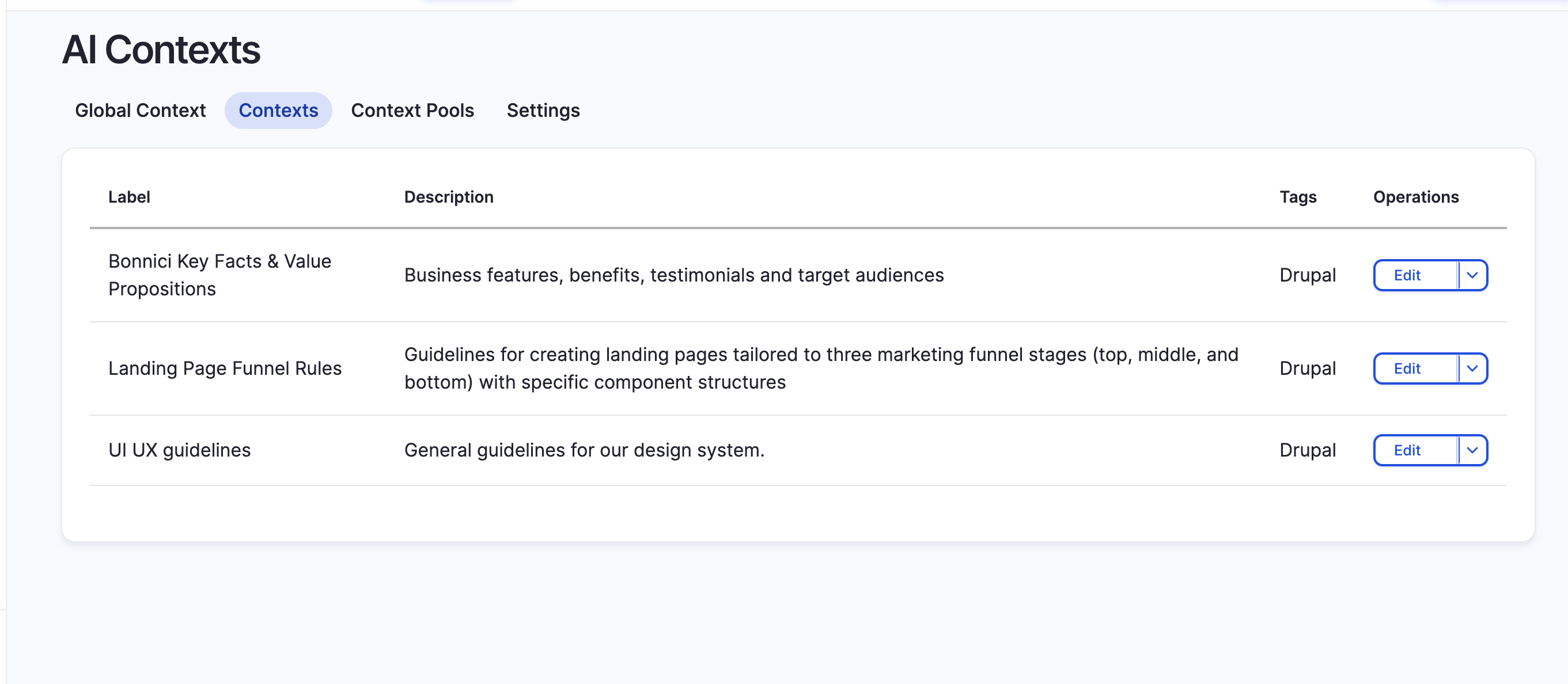The image size is (1568, 684).
Task: Edit the Bonnici Key Facts & Value Propositions context
Action: coord(1408,275)
